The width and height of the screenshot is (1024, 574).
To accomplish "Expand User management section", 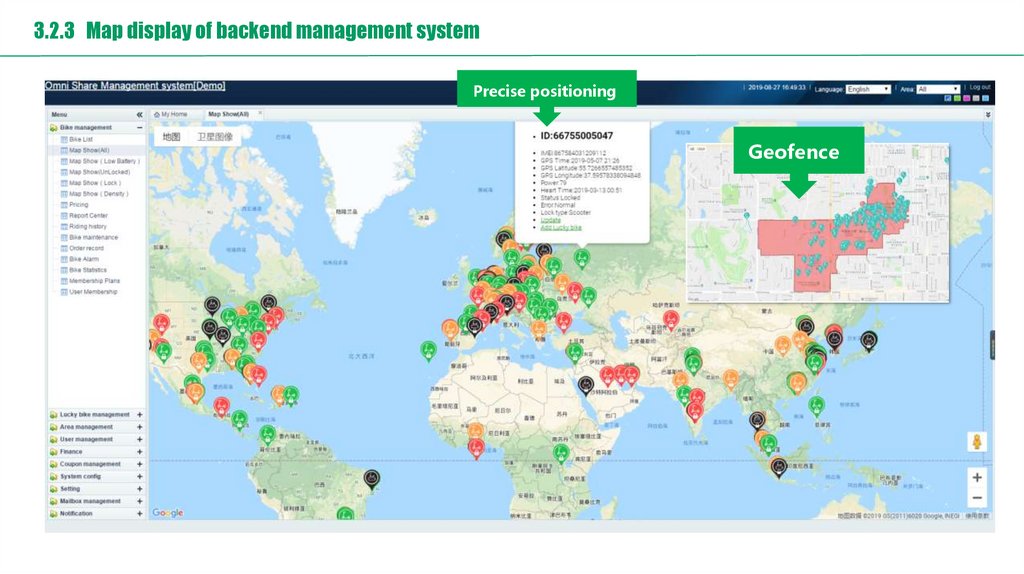I will coord(139,439).
